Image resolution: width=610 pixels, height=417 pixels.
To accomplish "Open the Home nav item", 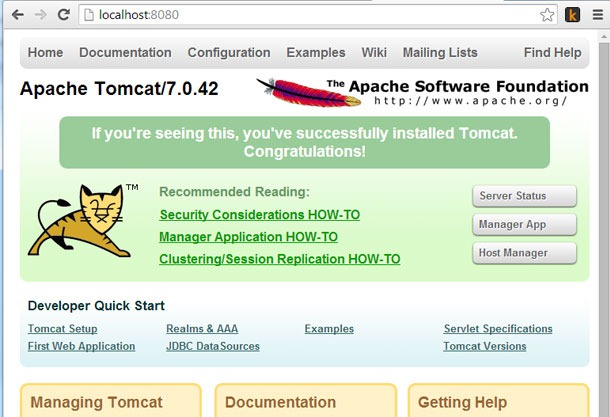I will point(45,53).
